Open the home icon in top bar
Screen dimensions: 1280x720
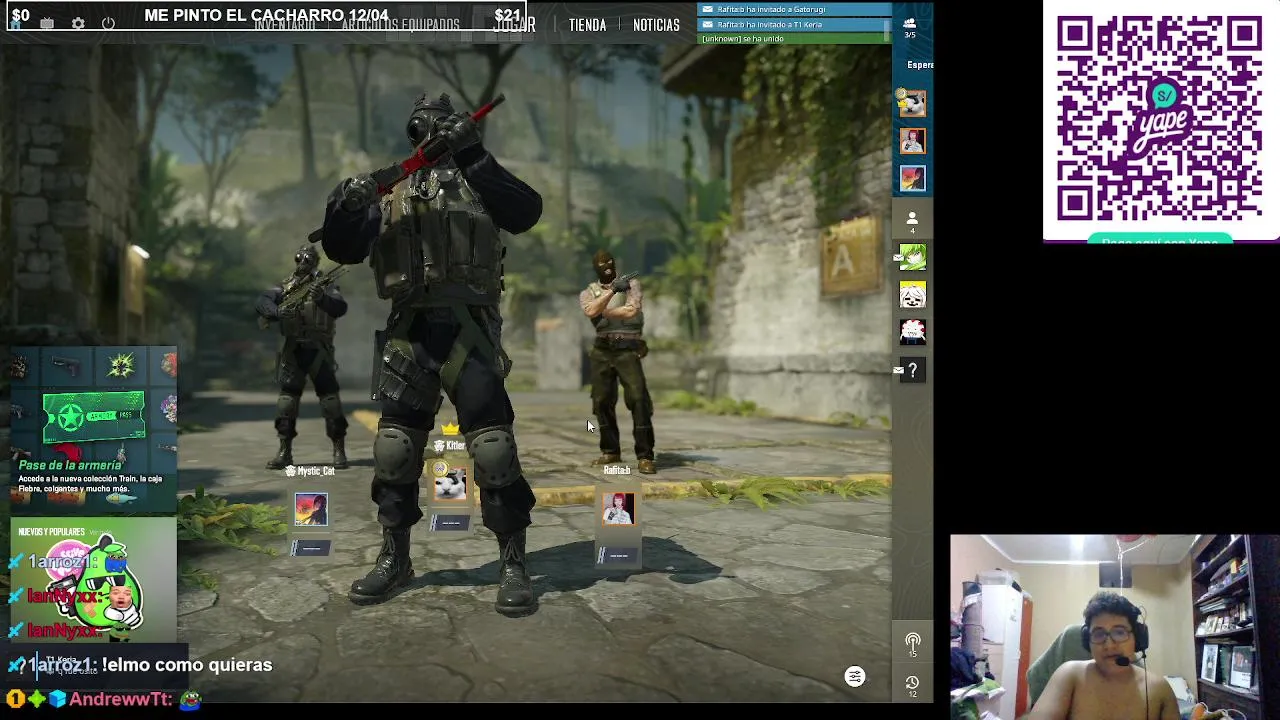(17, 23)
